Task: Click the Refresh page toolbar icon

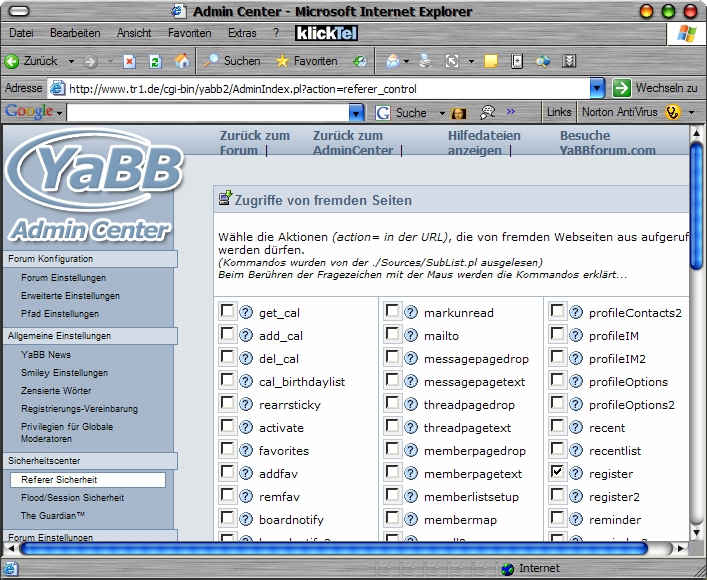Action: click(155, 61)
